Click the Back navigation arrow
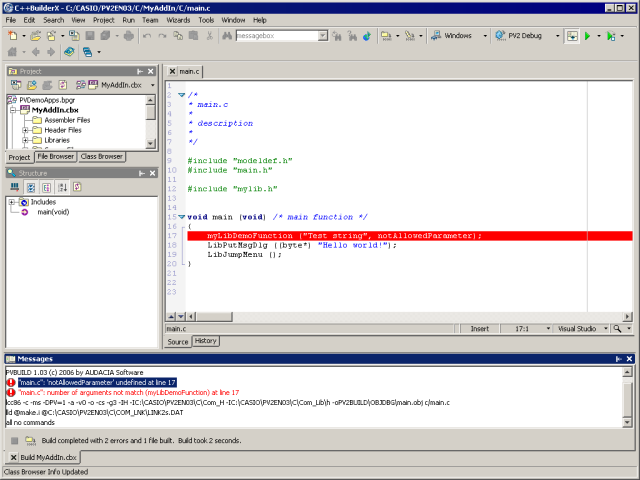This screenshot has width=640, height=480. click(x=36, y=52)
